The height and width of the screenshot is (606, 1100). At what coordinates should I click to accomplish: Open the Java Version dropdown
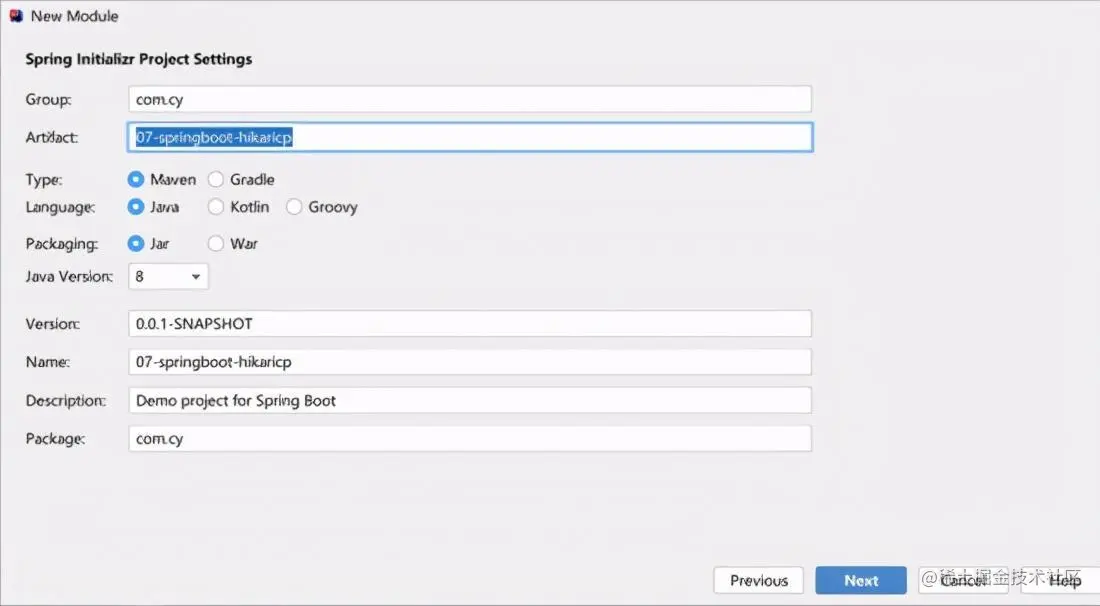coord(167,276)
